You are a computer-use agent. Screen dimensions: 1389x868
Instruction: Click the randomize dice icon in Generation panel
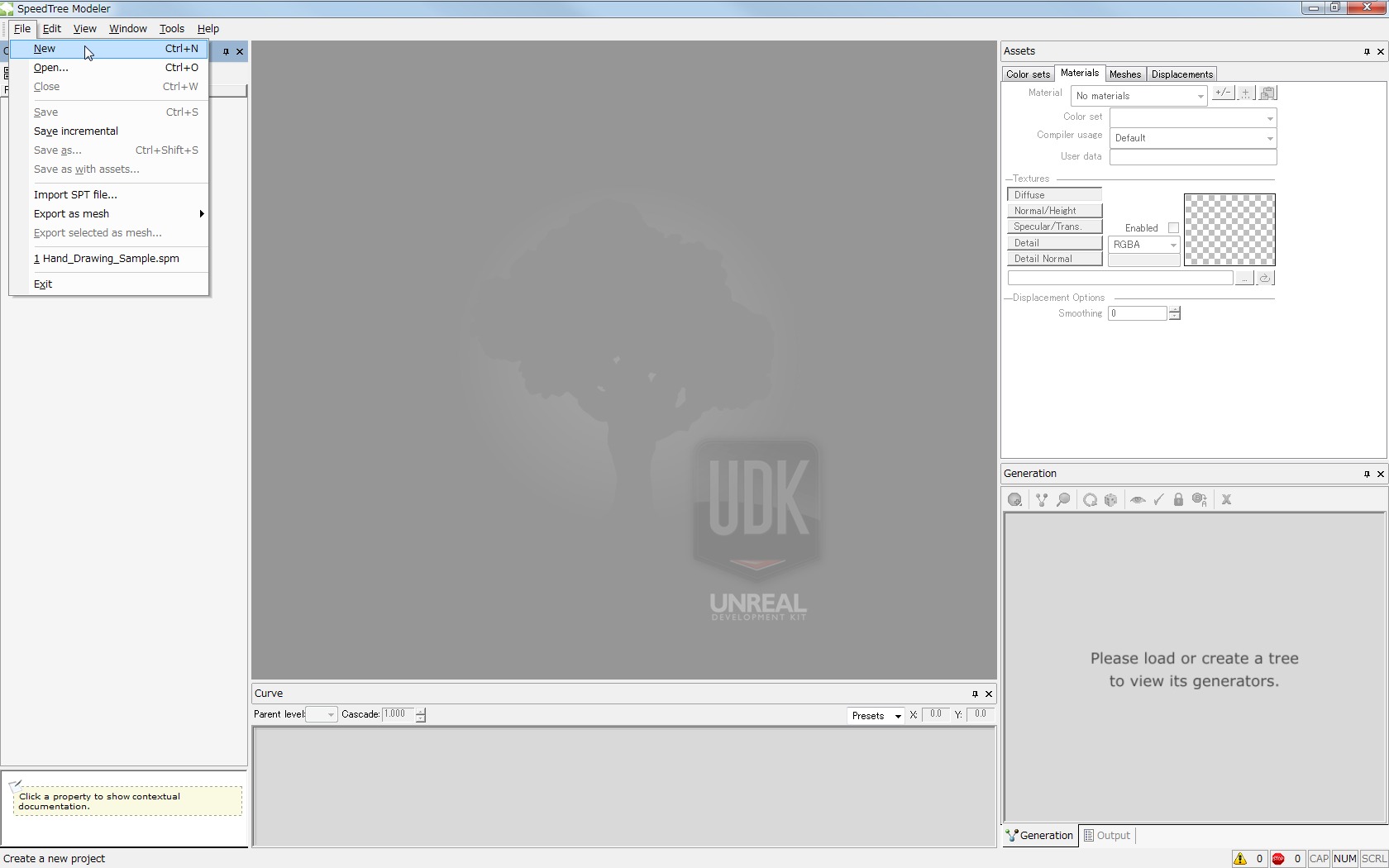click(1111, 500)
